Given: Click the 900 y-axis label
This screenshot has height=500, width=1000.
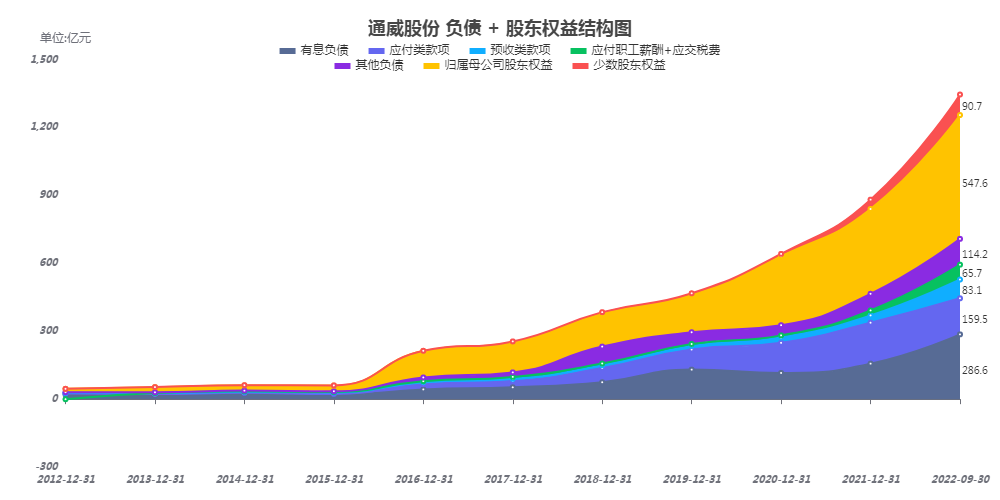Looking at the screenshot, I should pos(50,195).
